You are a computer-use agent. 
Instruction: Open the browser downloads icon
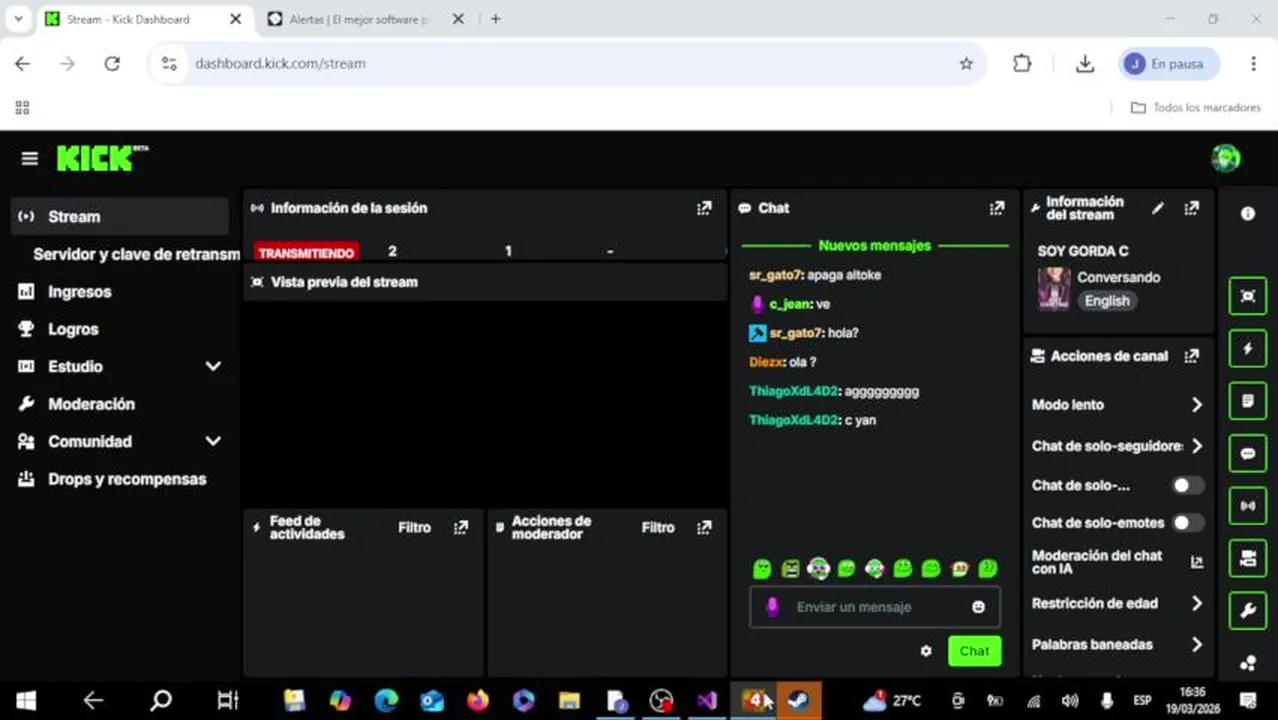pos(1085,63)
